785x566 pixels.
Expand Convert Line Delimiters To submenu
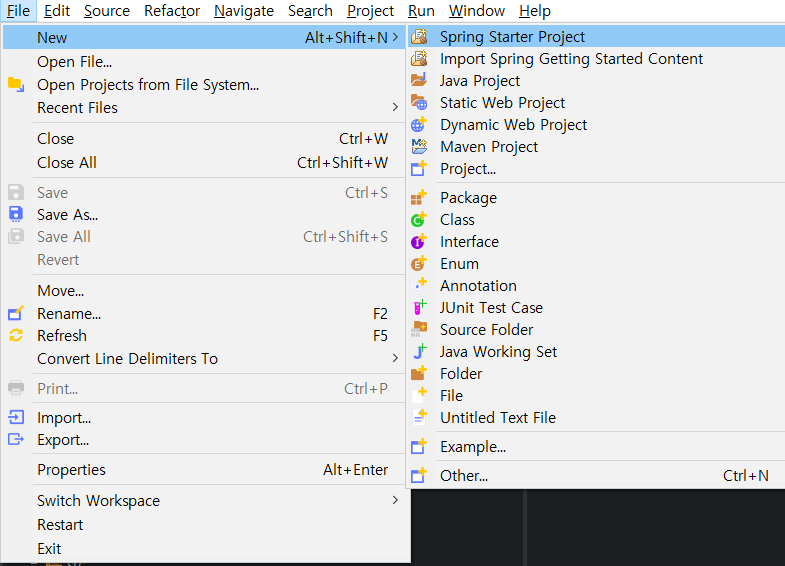pos(396,358)
